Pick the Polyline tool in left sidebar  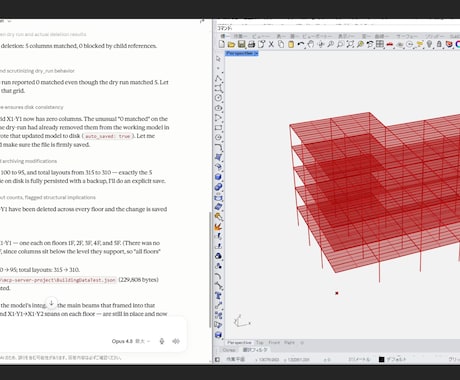point(218,79)
